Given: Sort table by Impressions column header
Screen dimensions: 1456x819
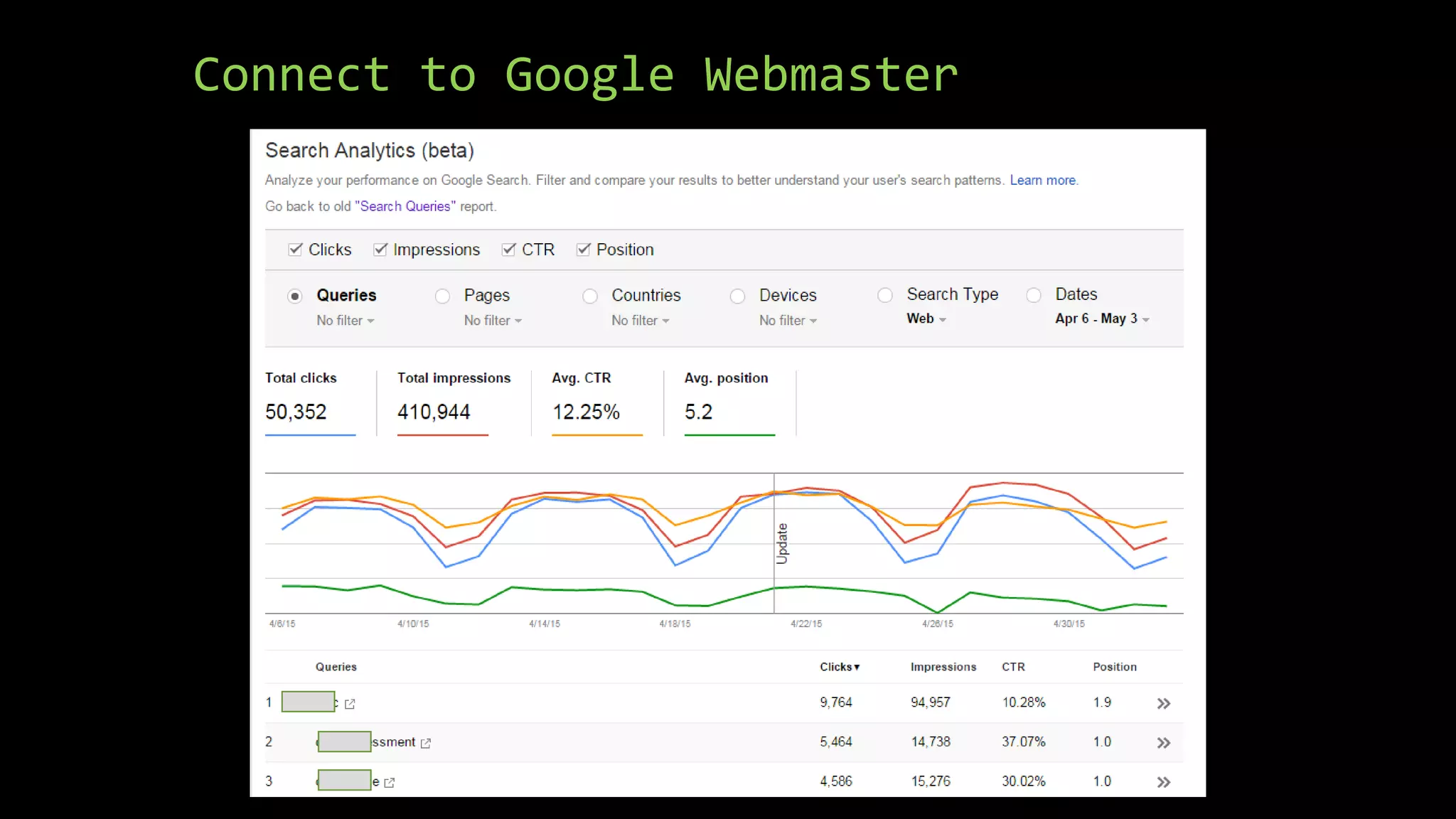Looking at the screenshot, I should click(x=943, y=667).
